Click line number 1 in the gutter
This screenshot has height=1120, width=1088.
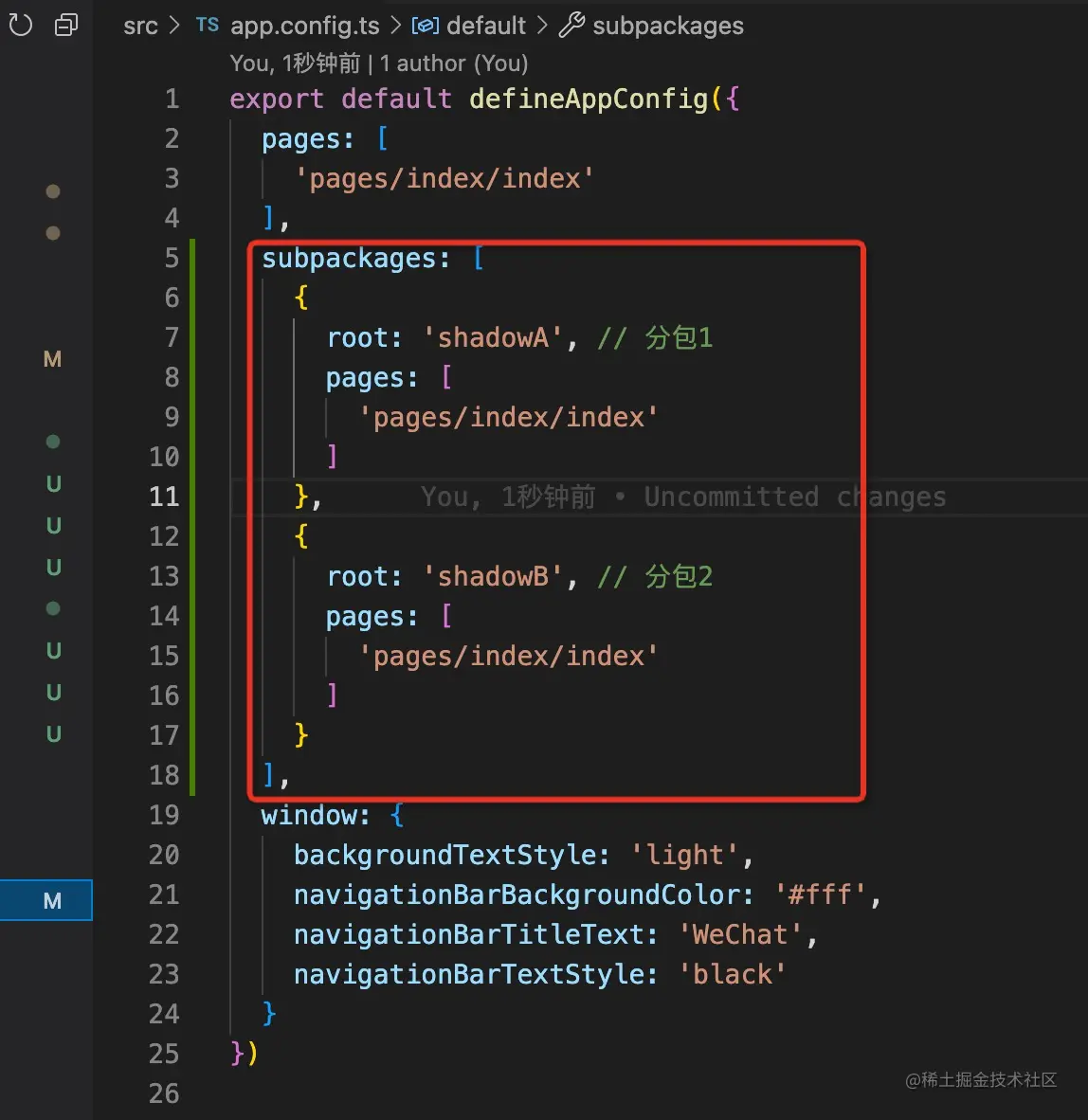(x=172, y=99)
